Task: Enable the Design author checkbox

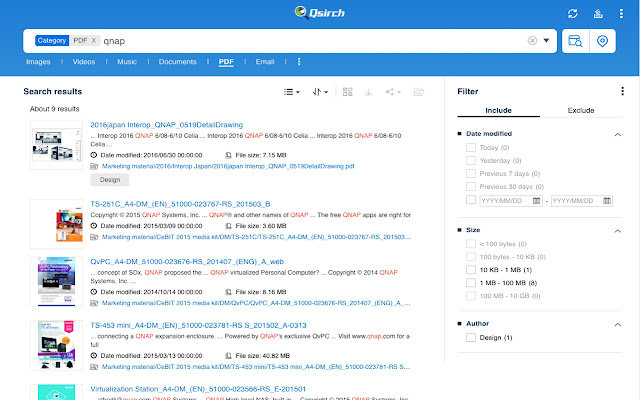Action: click(471, 338)
